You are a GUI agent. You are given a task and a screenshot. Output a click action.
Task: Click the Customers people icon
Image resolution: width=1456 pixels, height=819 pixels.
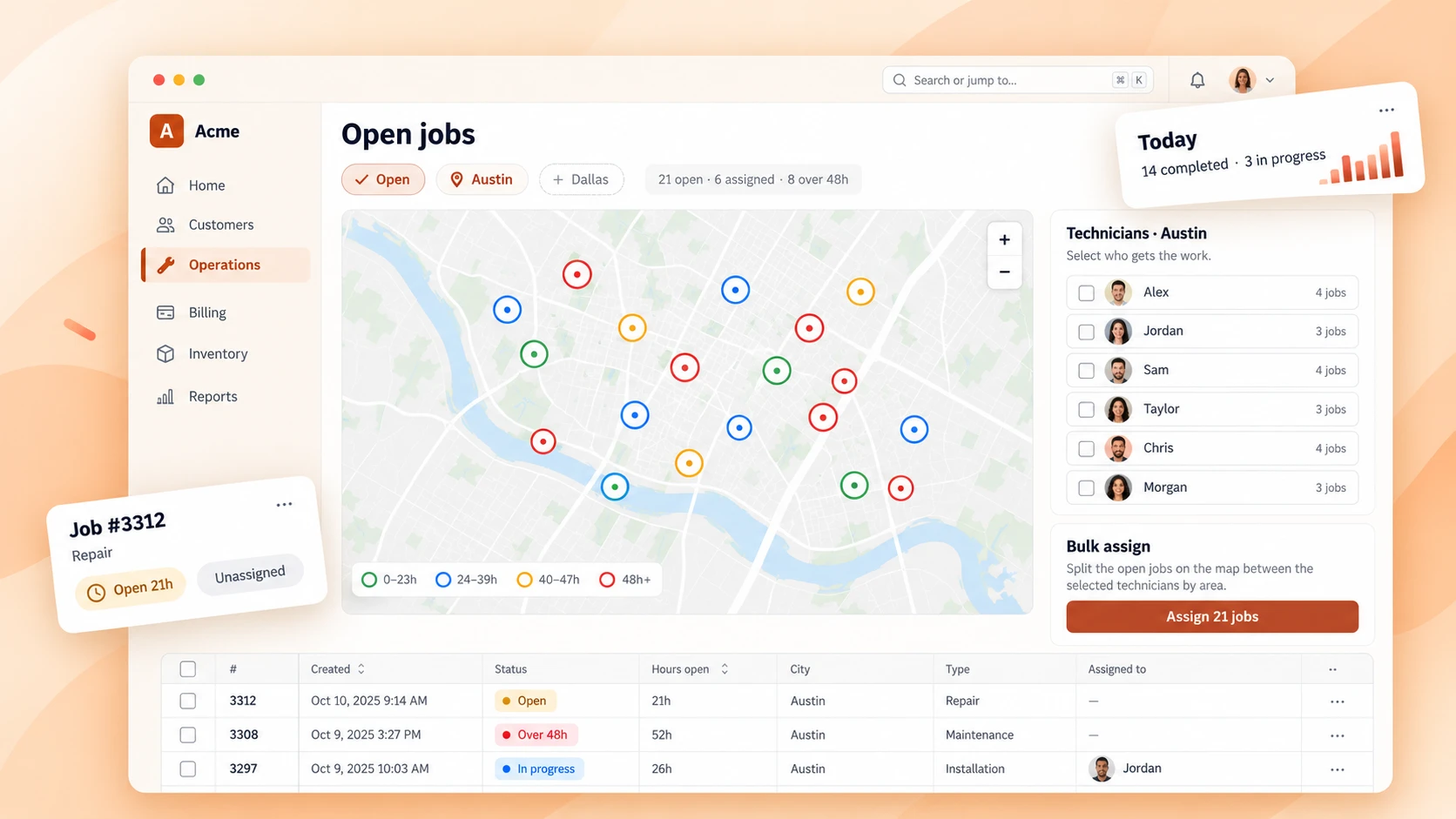click(165, 225)
